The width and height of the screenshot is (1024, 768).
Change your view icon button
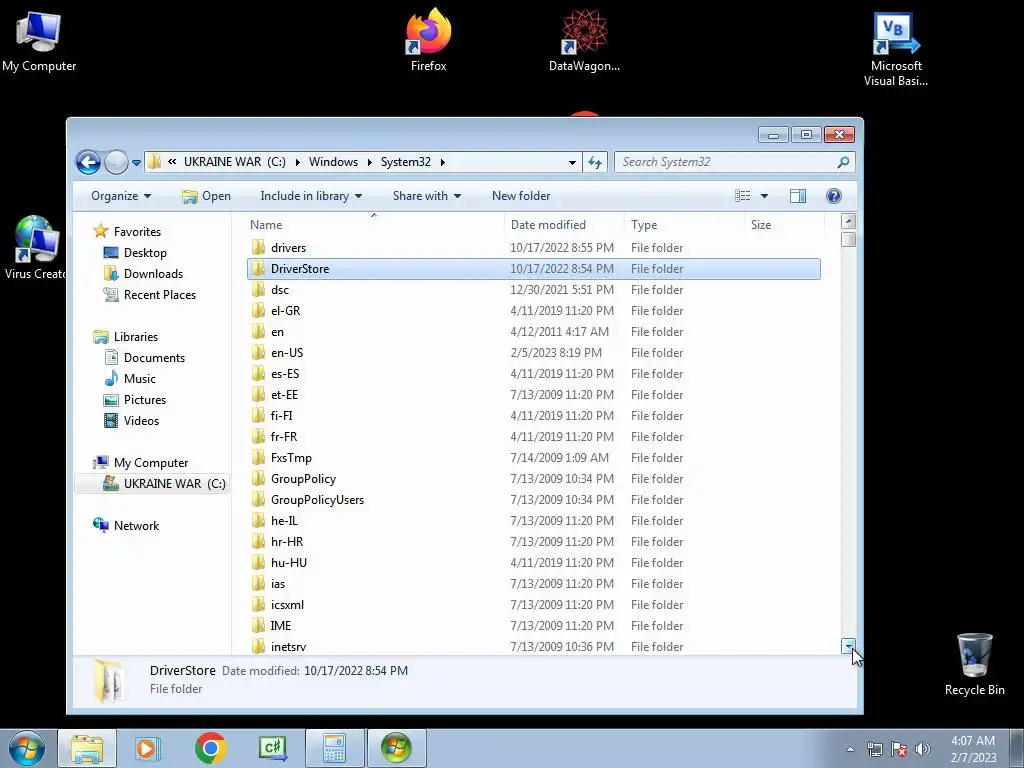click(x=743, y=196)
